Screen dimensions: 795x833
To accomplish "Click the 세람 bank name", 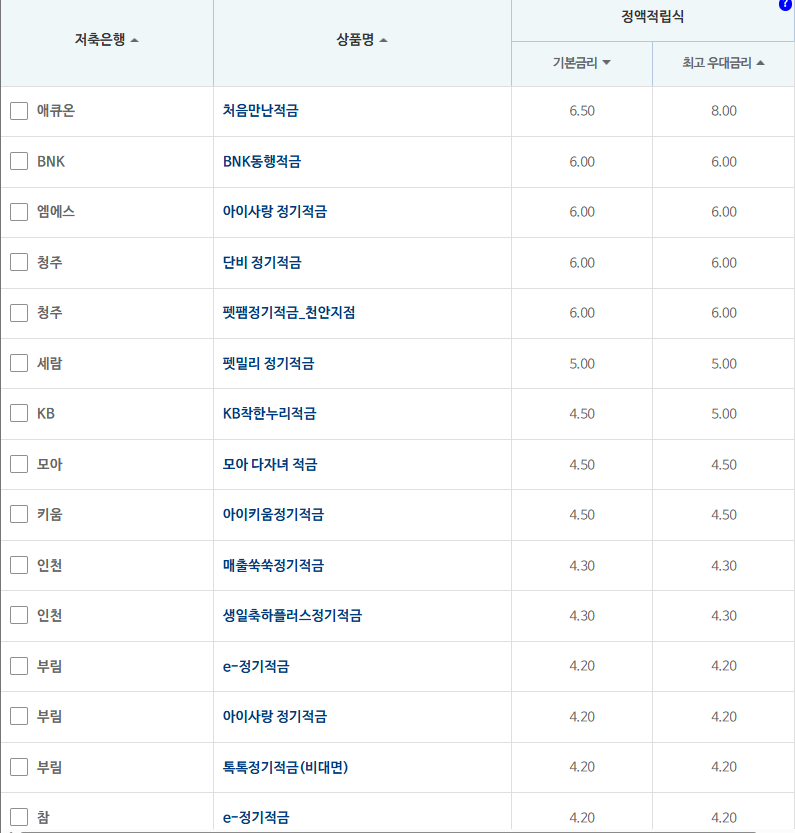I will pyautogui.click(x=49, y=363).
